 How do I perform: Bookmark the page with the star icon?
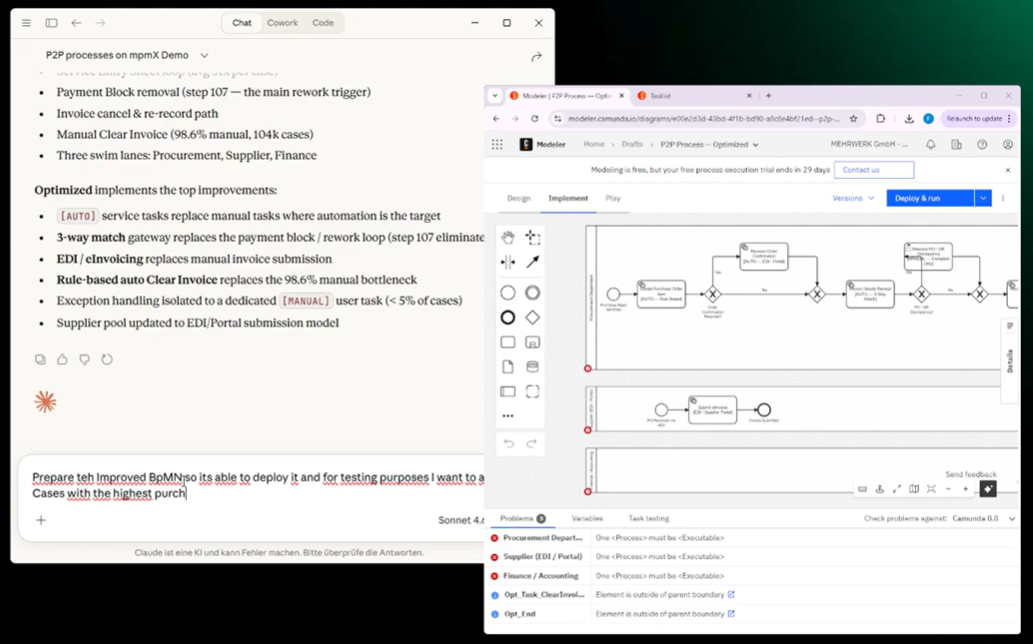click(854, 119)
